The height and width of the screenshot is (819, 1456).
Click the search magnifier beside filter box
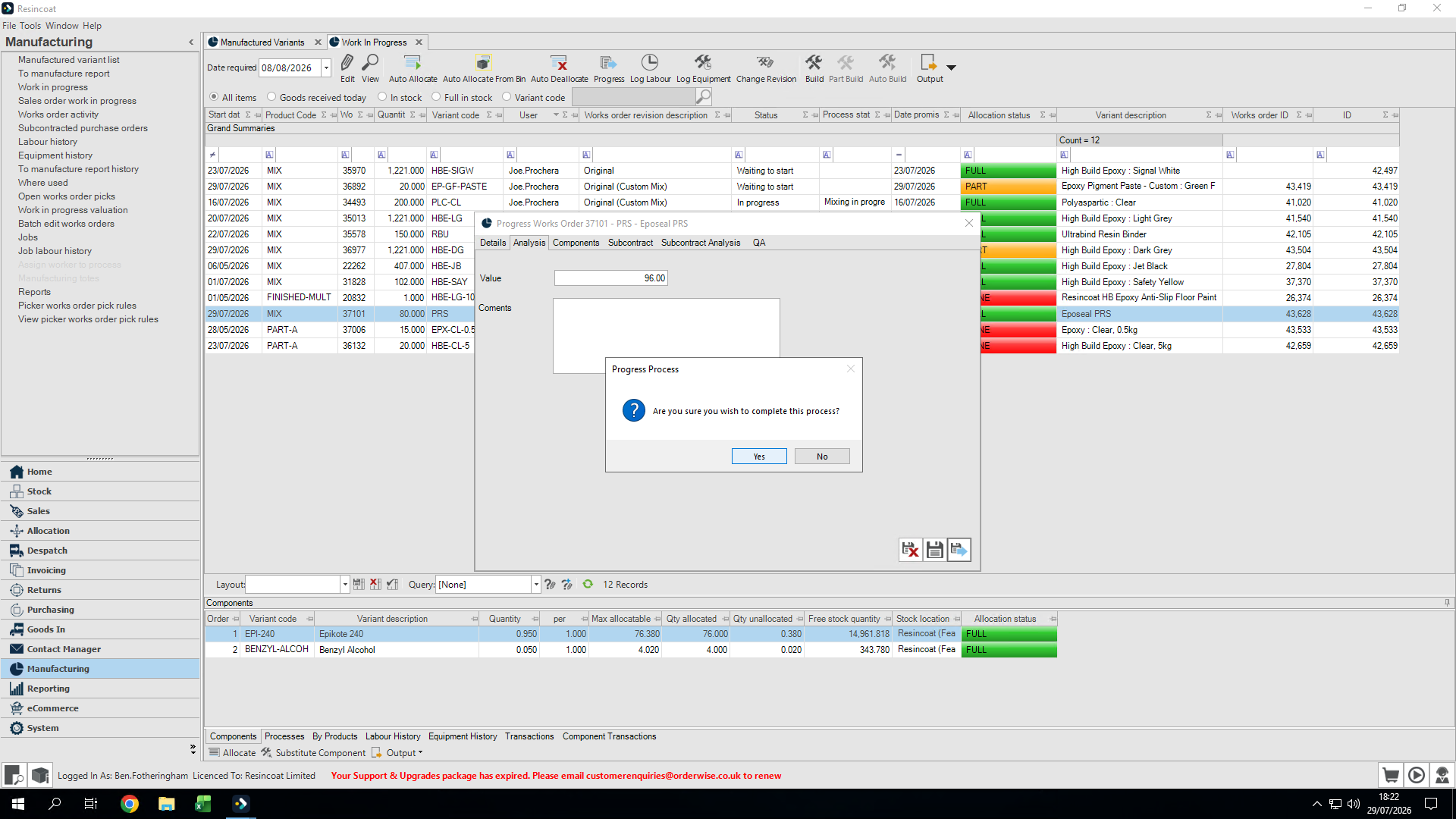704,96
